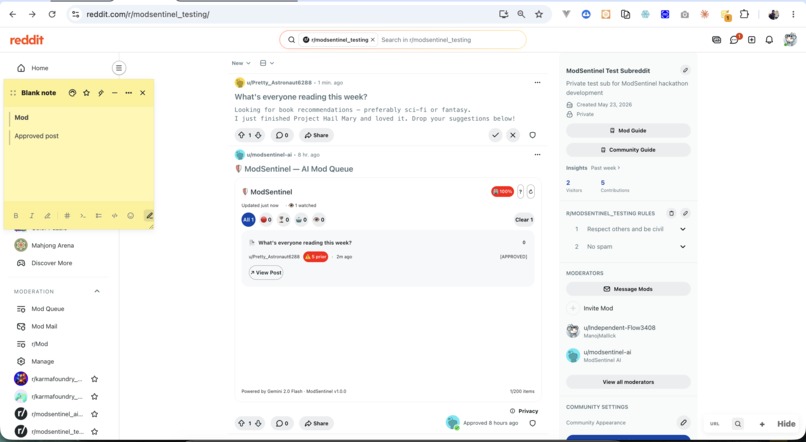Change the note color with the palette icon

72,93
